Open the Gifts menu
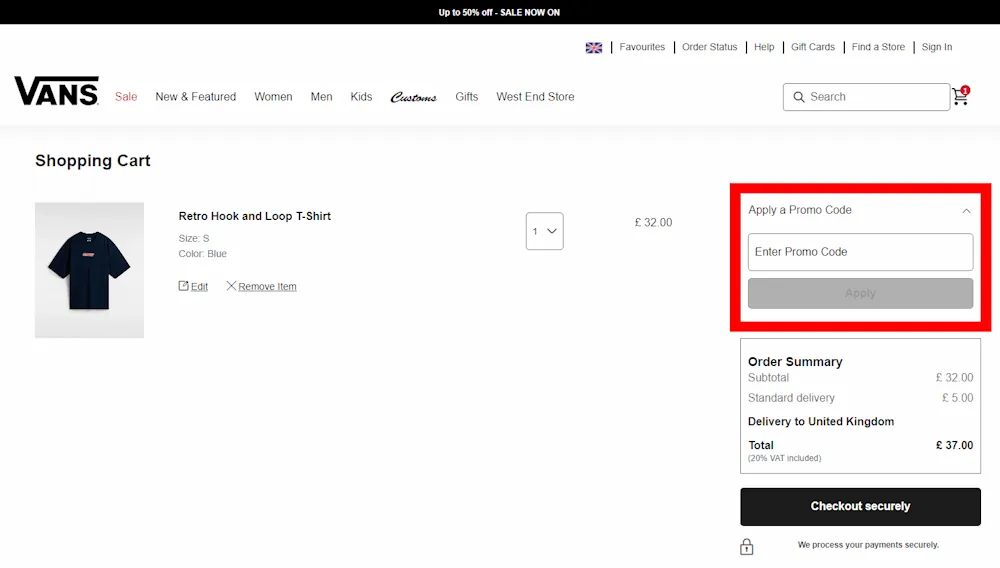The image size is (1000, 568). [x=467, y=97]
